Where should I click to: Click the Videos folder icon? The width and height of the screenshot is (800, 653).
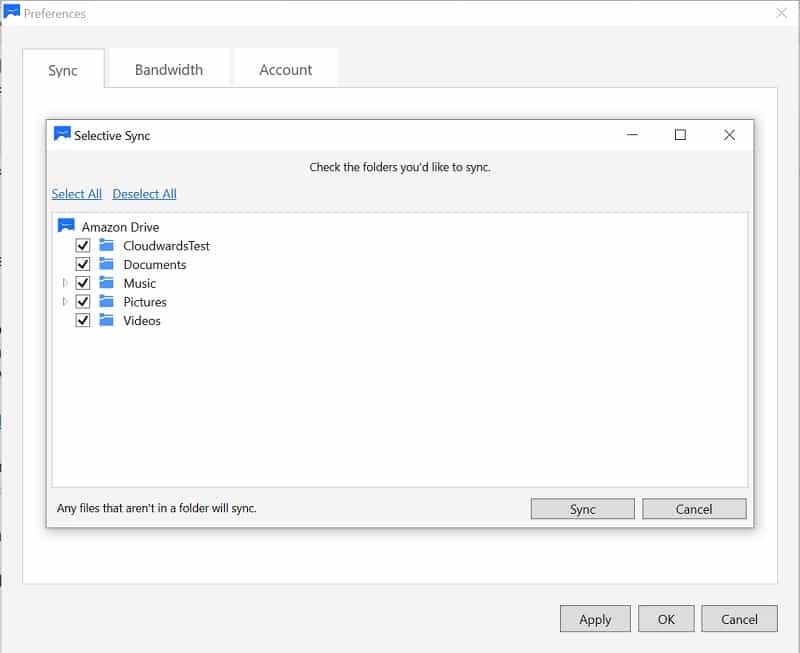(106, 320)
